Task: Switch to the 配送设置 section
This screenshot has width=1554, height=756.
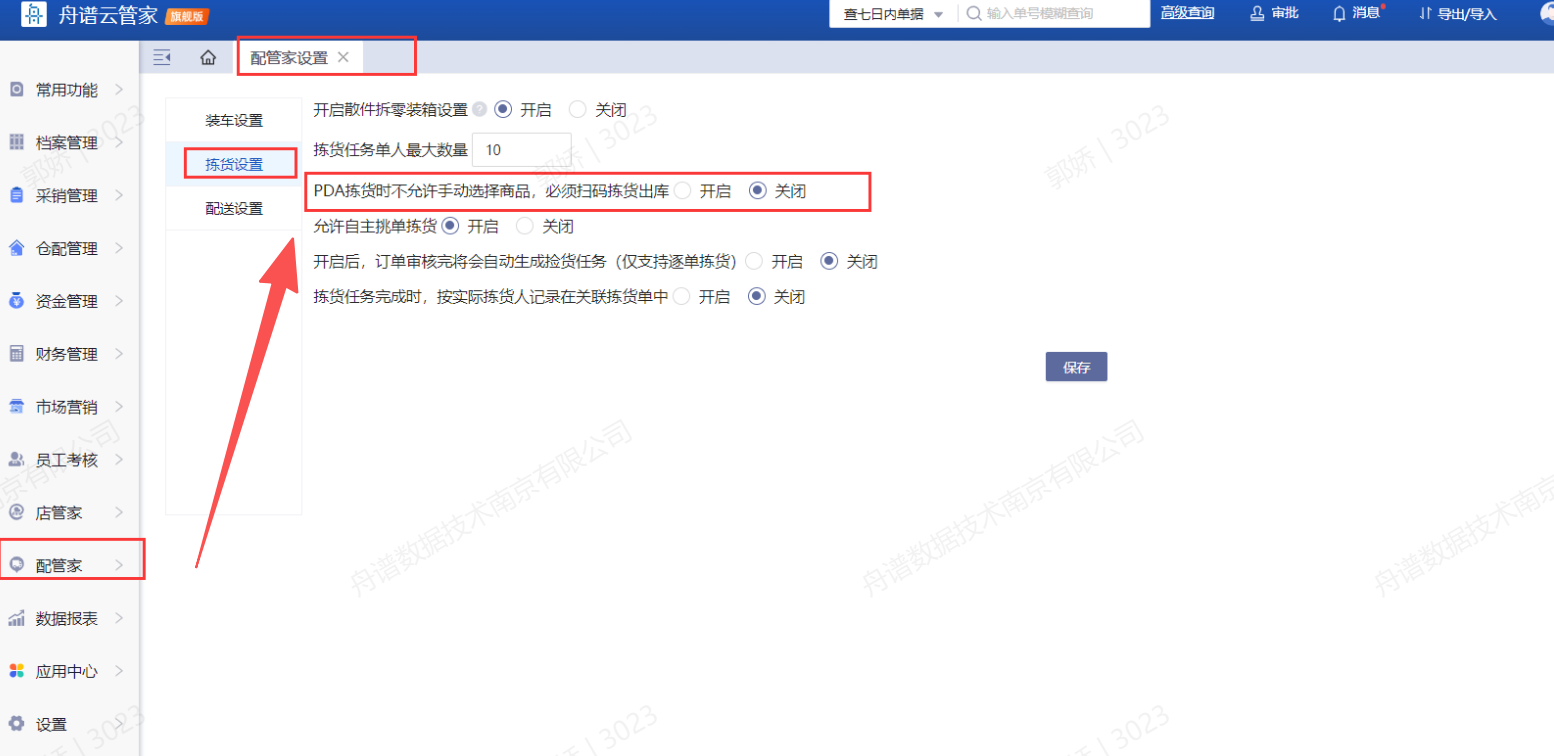Action: tap(234, 208)
